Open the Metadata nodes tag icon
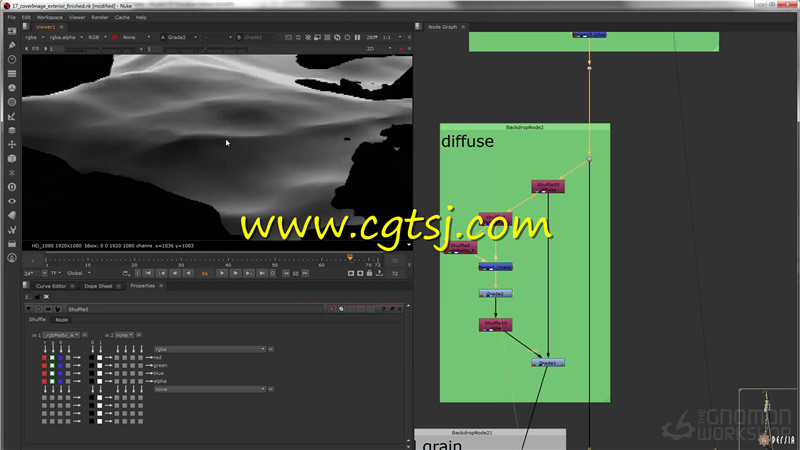Viewport: 800px width, 450px height. pyautogui.click(x=12, y=215)
